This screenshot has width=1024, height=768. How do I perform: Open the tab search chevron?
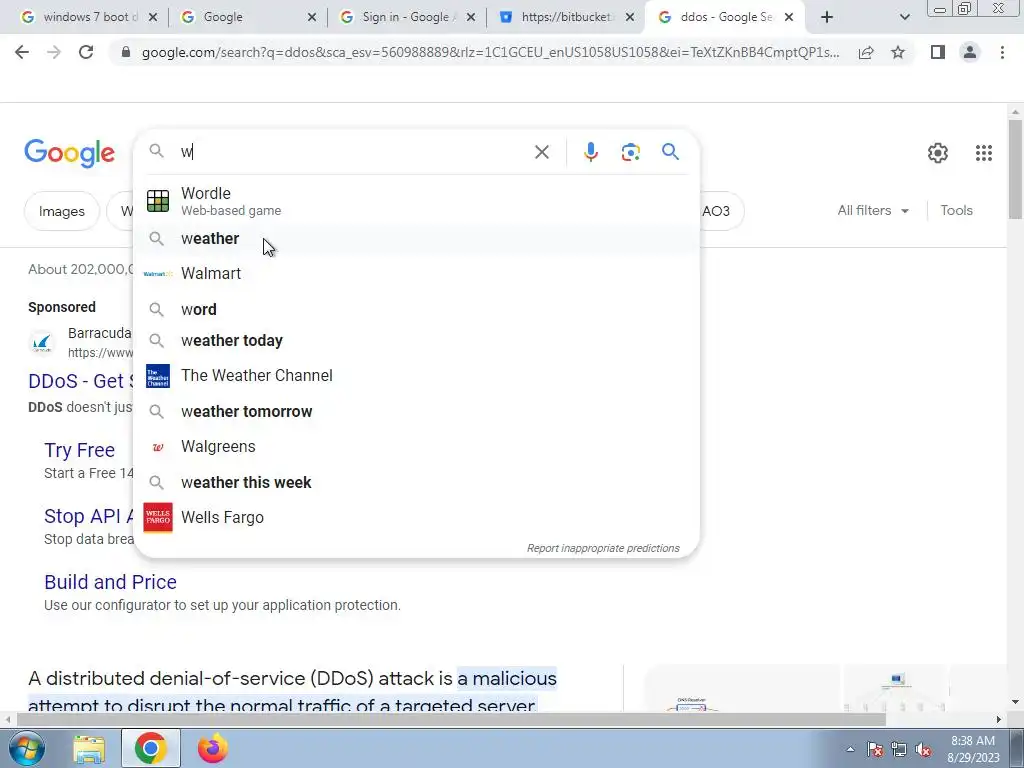click(904, 17)
